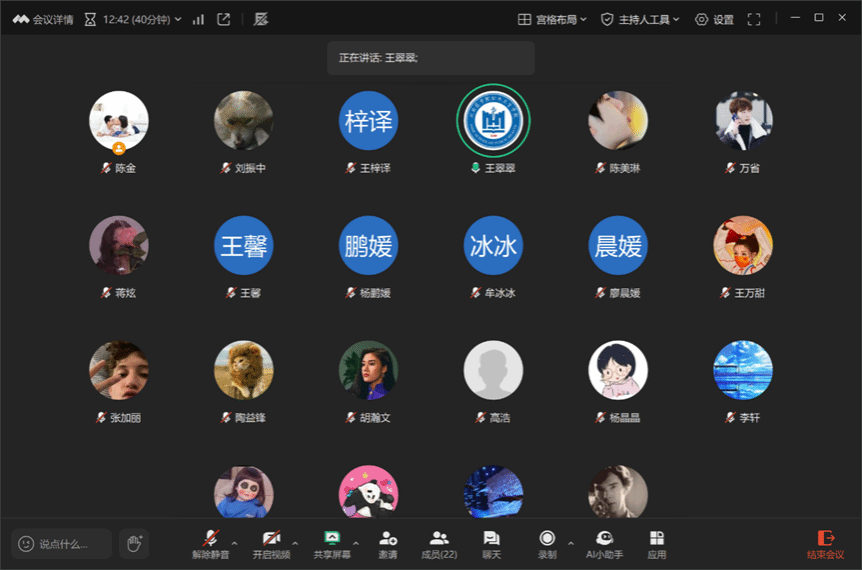Open the 聊天 chat panel

click(491, 543)
